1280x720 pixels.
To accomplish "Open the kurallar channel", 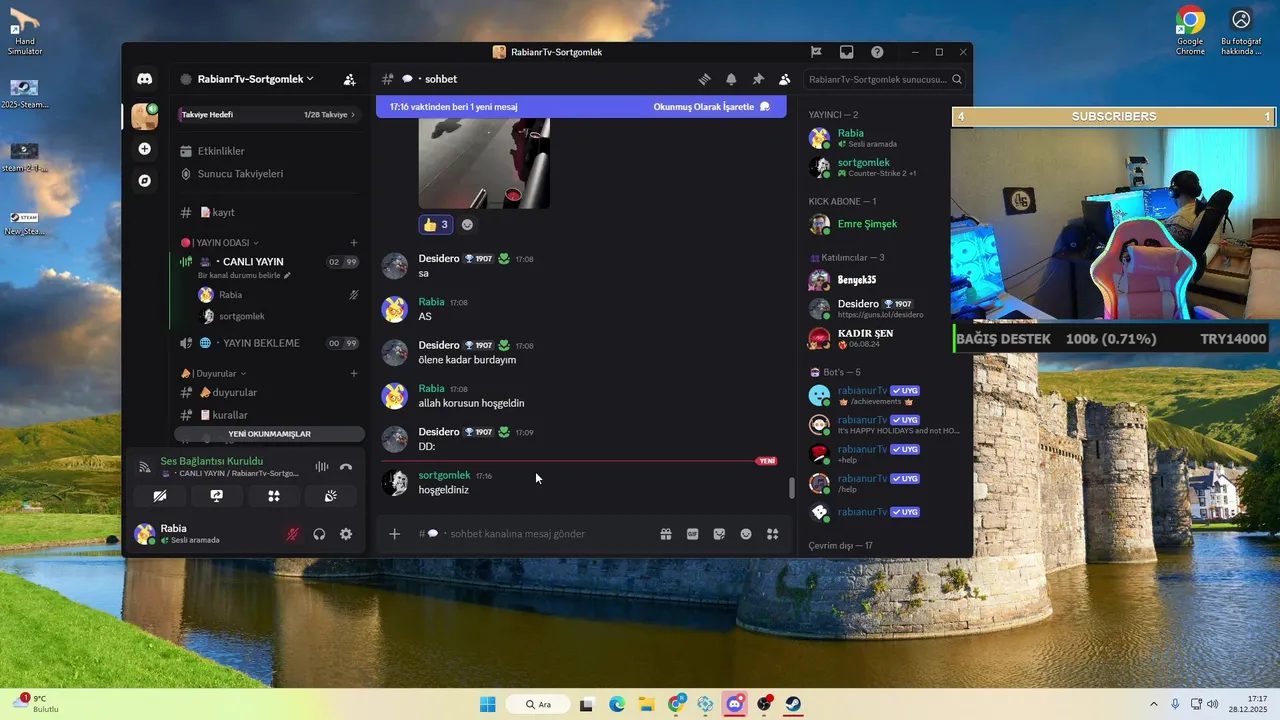I will tap(268, 415).
